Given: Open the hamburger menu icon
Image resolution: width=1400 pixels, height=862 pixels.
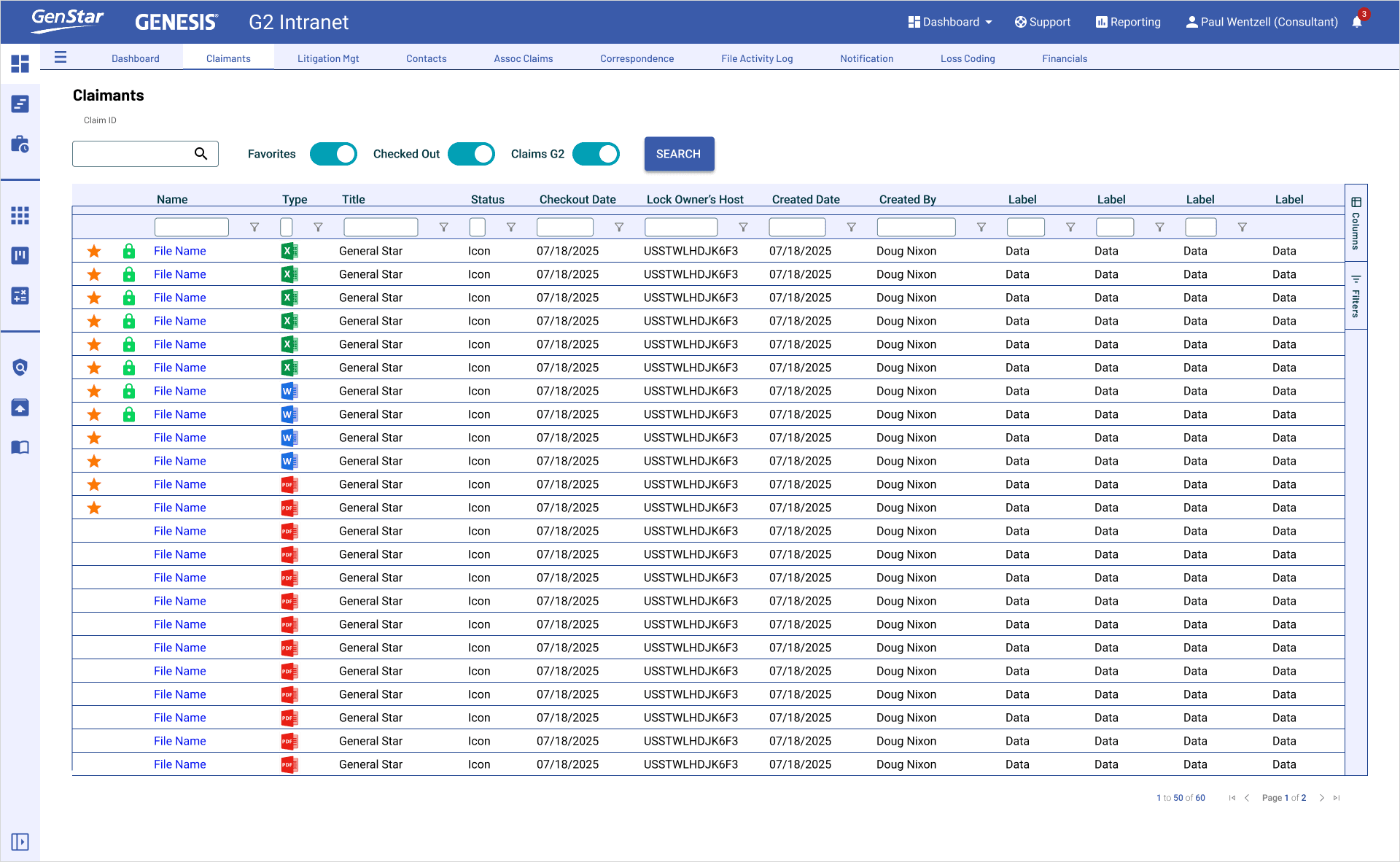Looking at the screenshot, I should (x=61, y=57).
